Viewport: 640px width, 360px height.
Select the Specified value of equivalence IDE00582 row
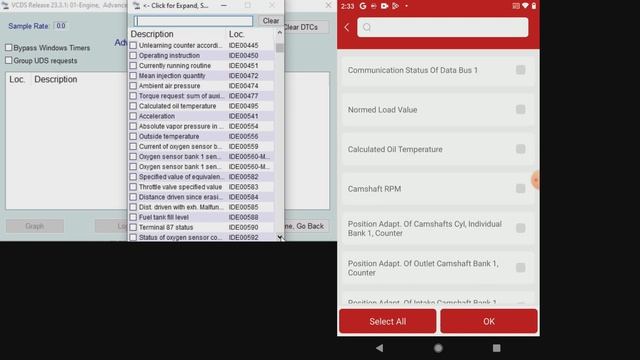coord(202,177)
